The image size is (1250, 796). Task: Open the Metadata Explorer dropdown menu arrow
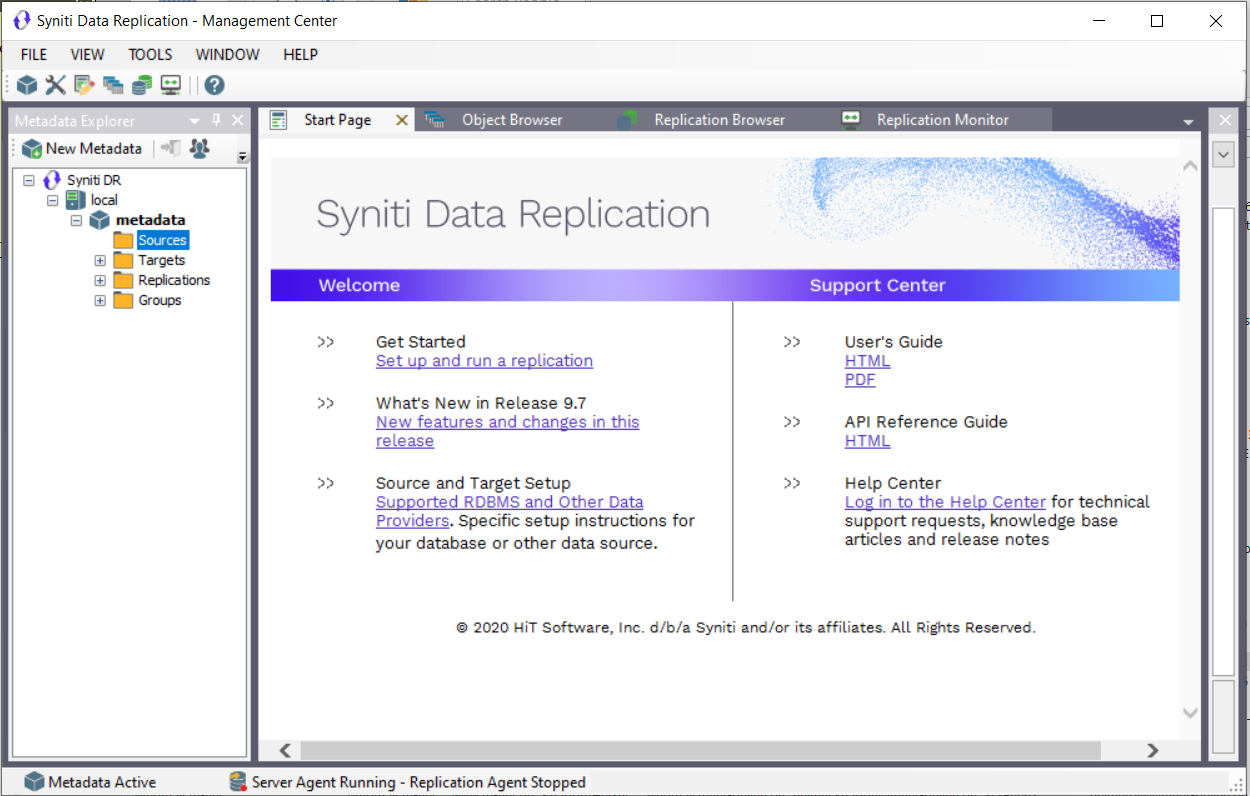tap(194, 119)
